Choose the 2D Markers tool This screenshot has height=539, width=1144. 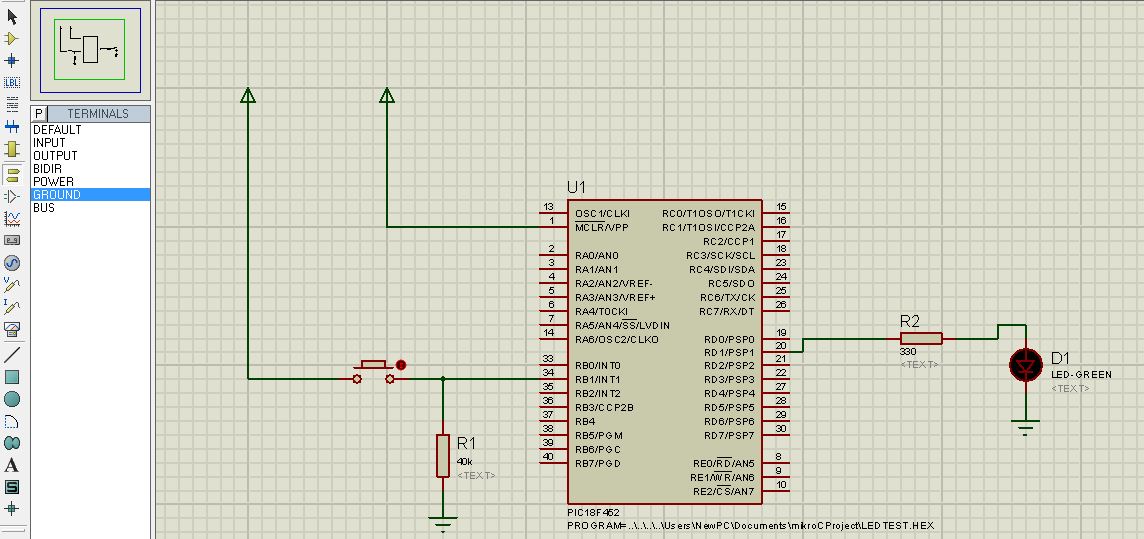12,509
